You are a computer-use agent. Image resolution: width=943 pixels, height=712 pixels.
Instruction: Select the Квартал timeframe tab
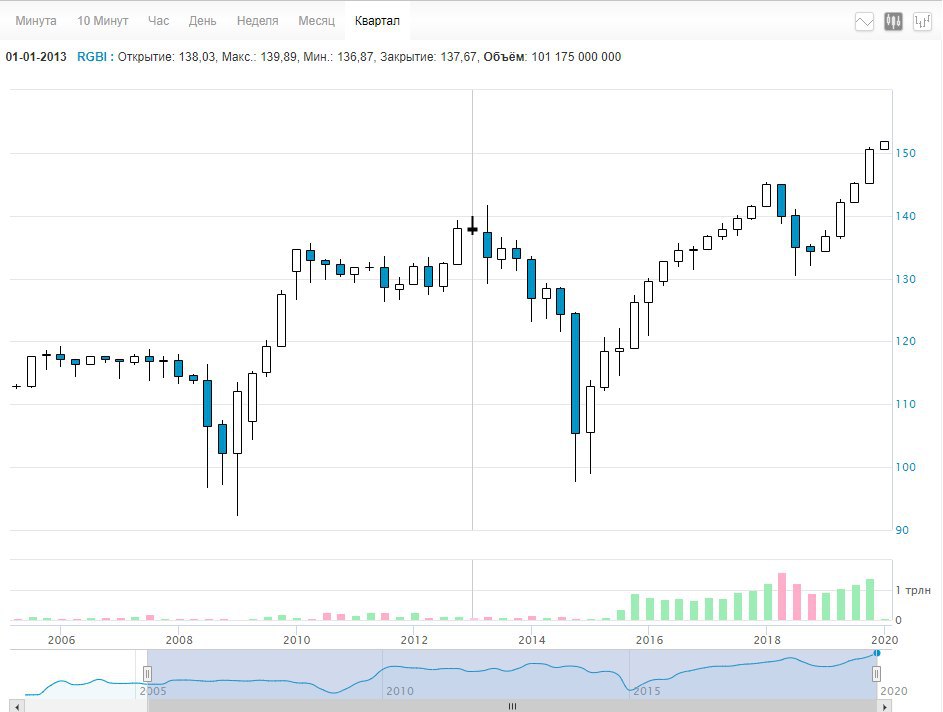pos(377,21)
